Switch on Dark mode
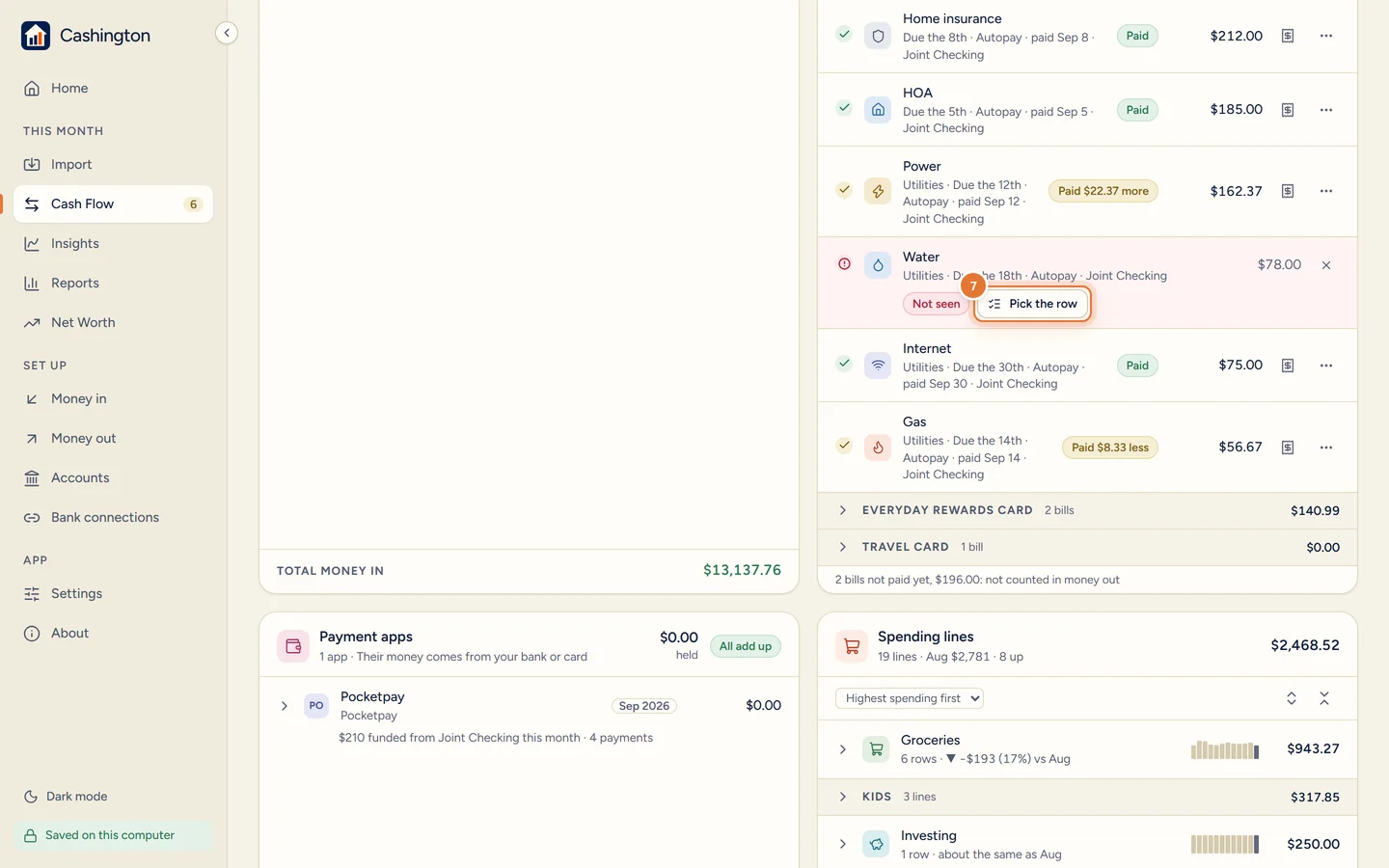This screenshot has height=868, width=1389. [66, 797]
